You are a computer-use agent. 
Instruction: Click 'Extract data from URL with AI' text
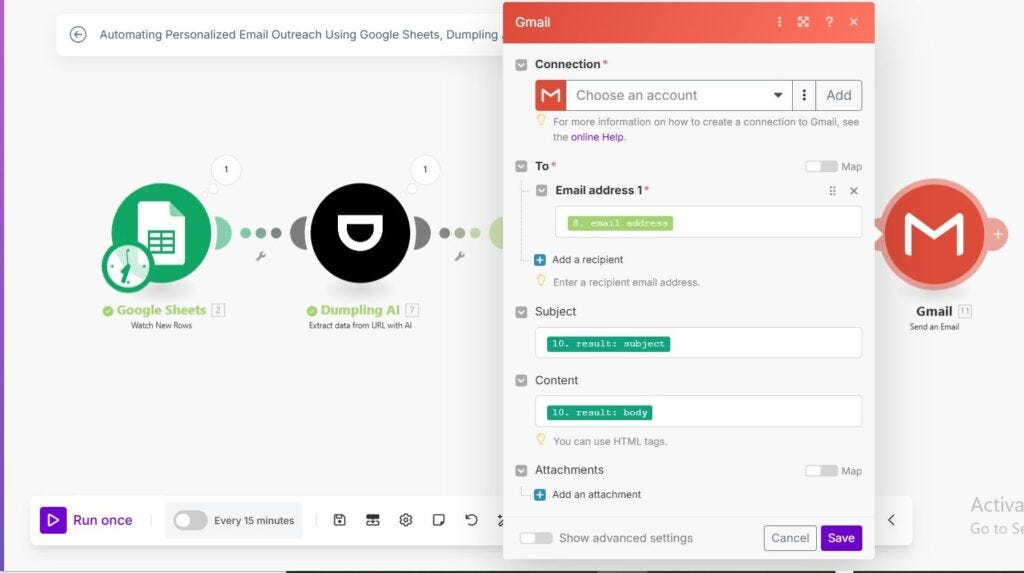coord(360,325)
